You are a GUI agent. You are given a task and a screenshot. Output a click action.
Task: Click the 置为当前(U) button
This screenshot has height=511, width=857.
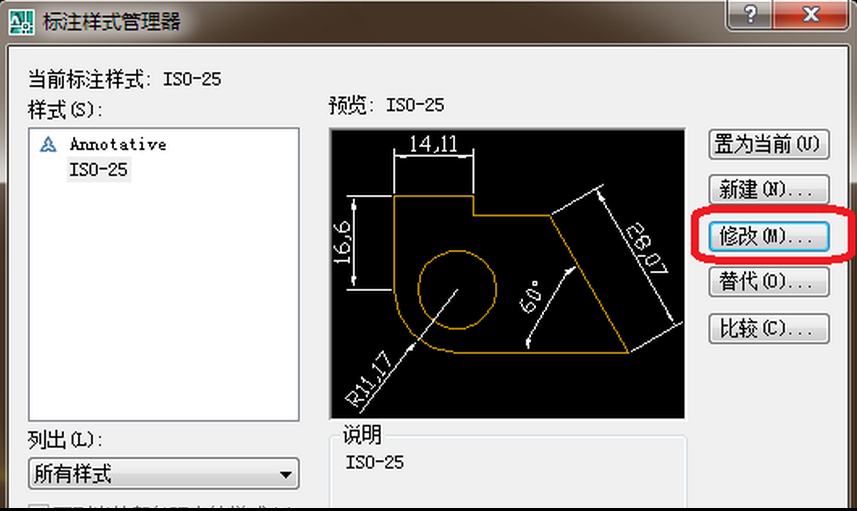click(x=768, y=144)
